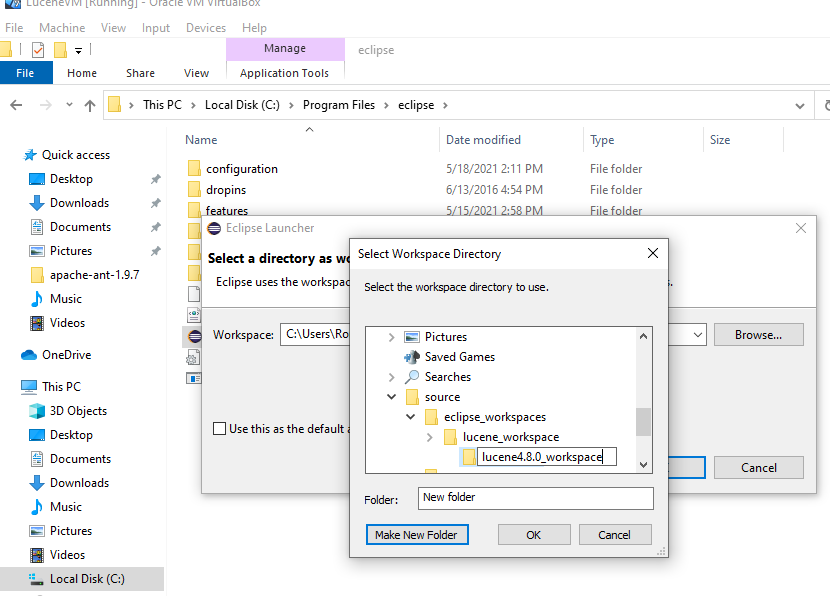Enable 'Use this as the default' checkbox
Viewport: 830px width, 596px height.
[219, 429]
